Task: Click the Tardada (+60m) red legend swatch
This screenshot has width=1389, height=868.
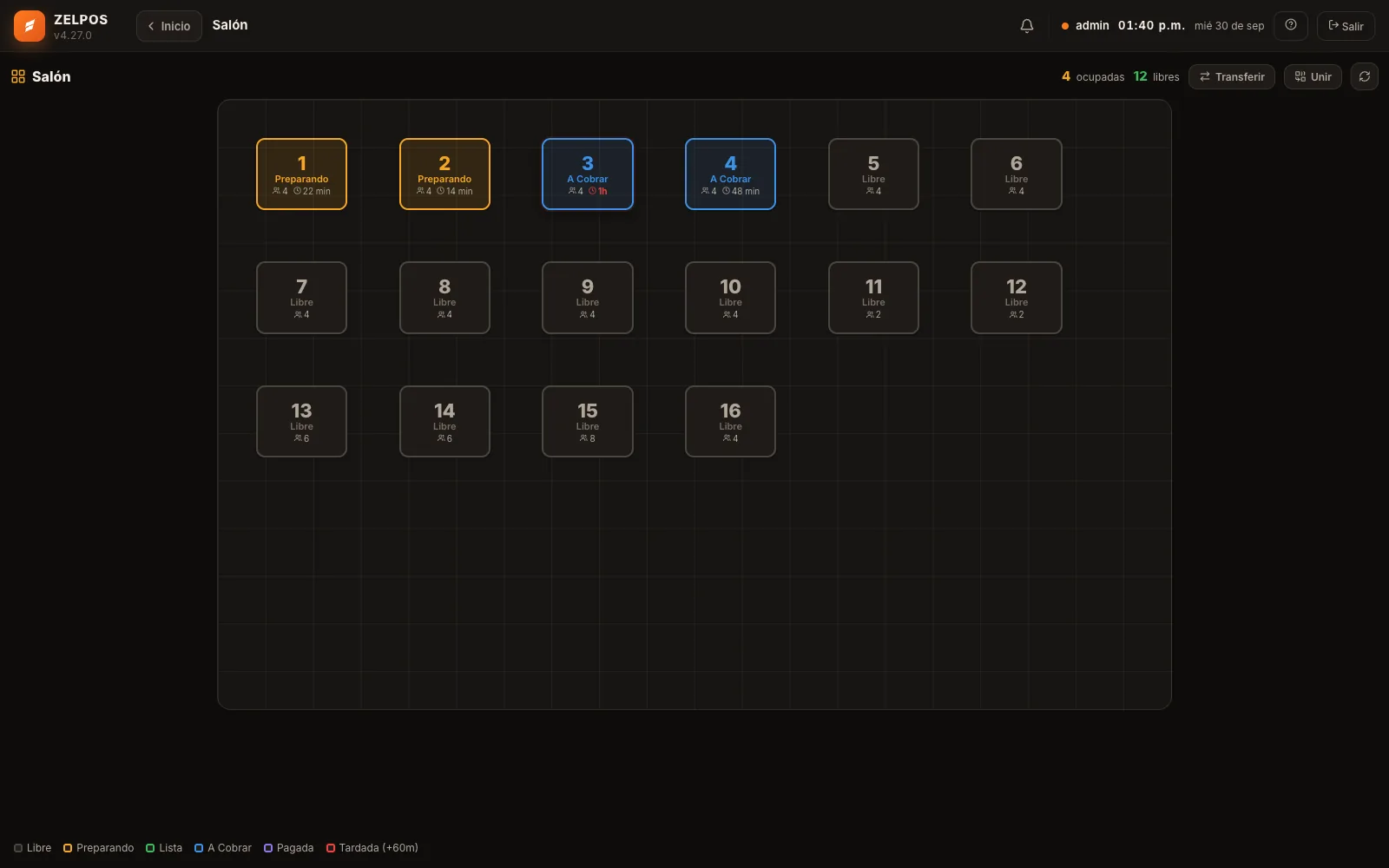Action: [x=331, y=848]
